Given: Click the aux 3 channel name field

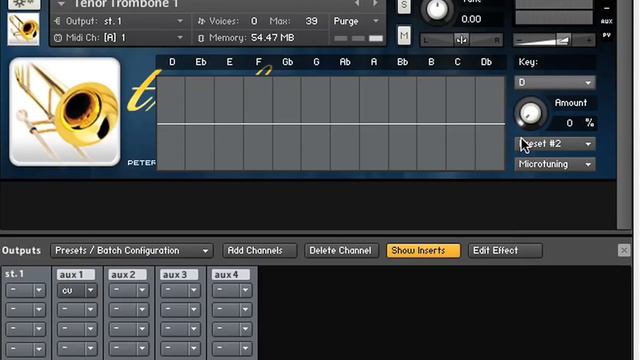Looking at the screenshot, I should click(x=180, y=275).
